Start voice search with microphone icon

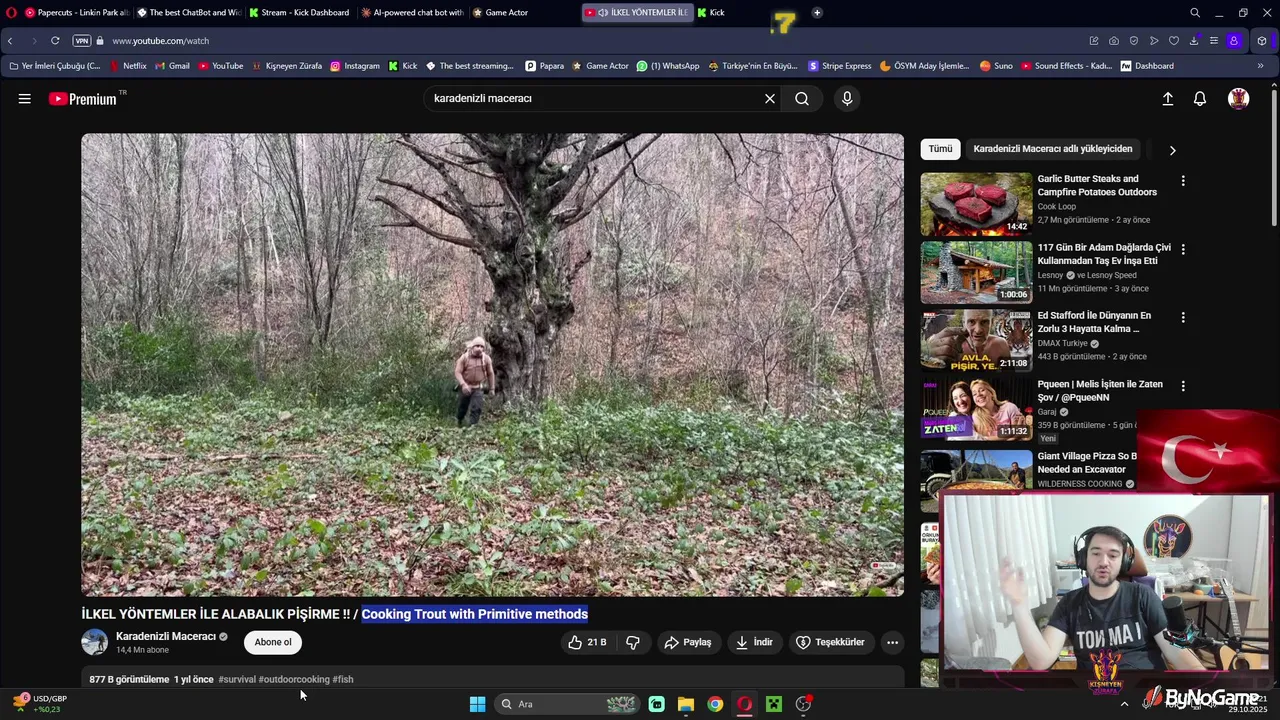[x=847, y=98]
